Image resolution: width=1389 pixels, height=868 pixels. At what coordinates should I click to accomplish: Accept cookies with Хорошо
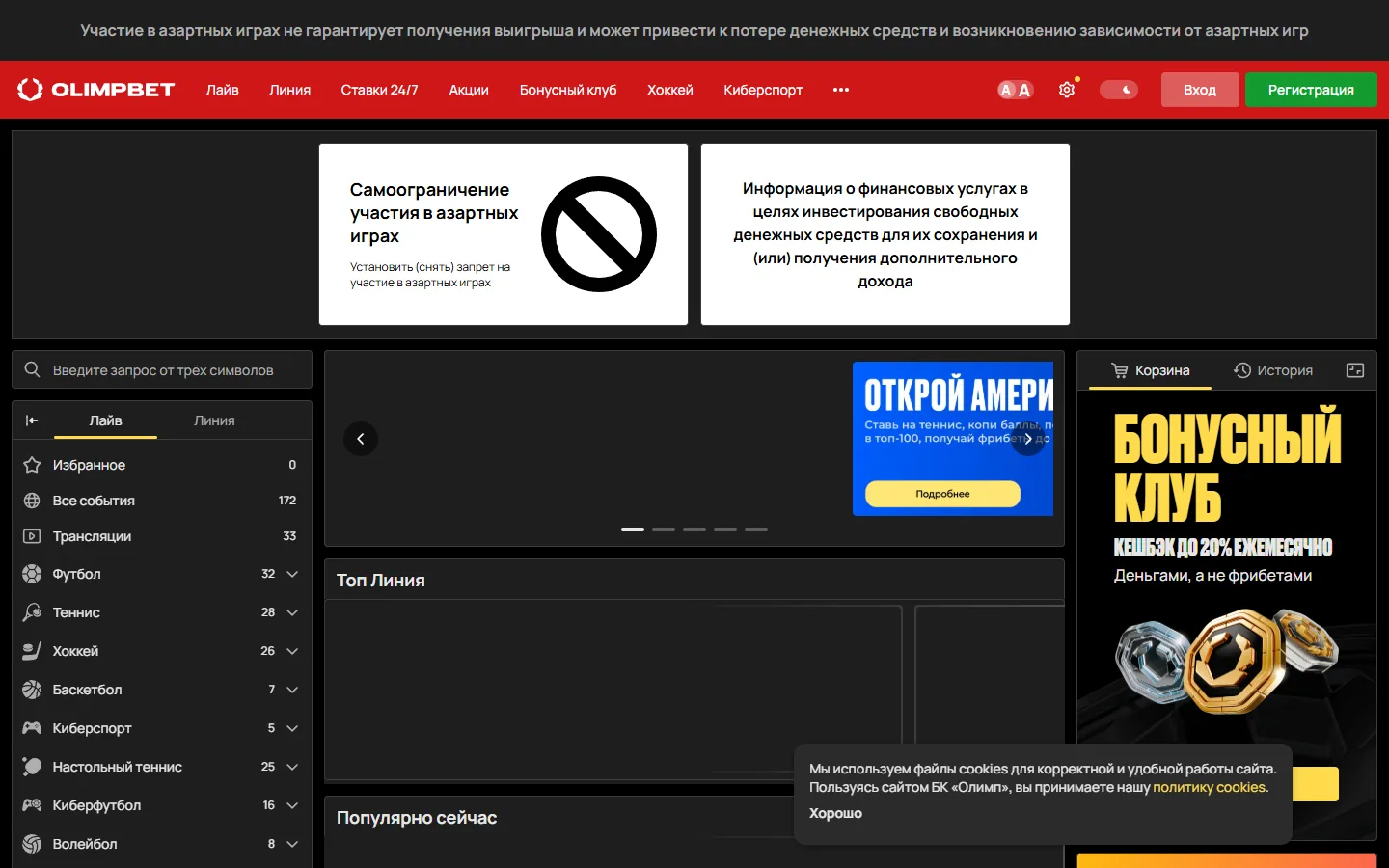click(835, 813)
